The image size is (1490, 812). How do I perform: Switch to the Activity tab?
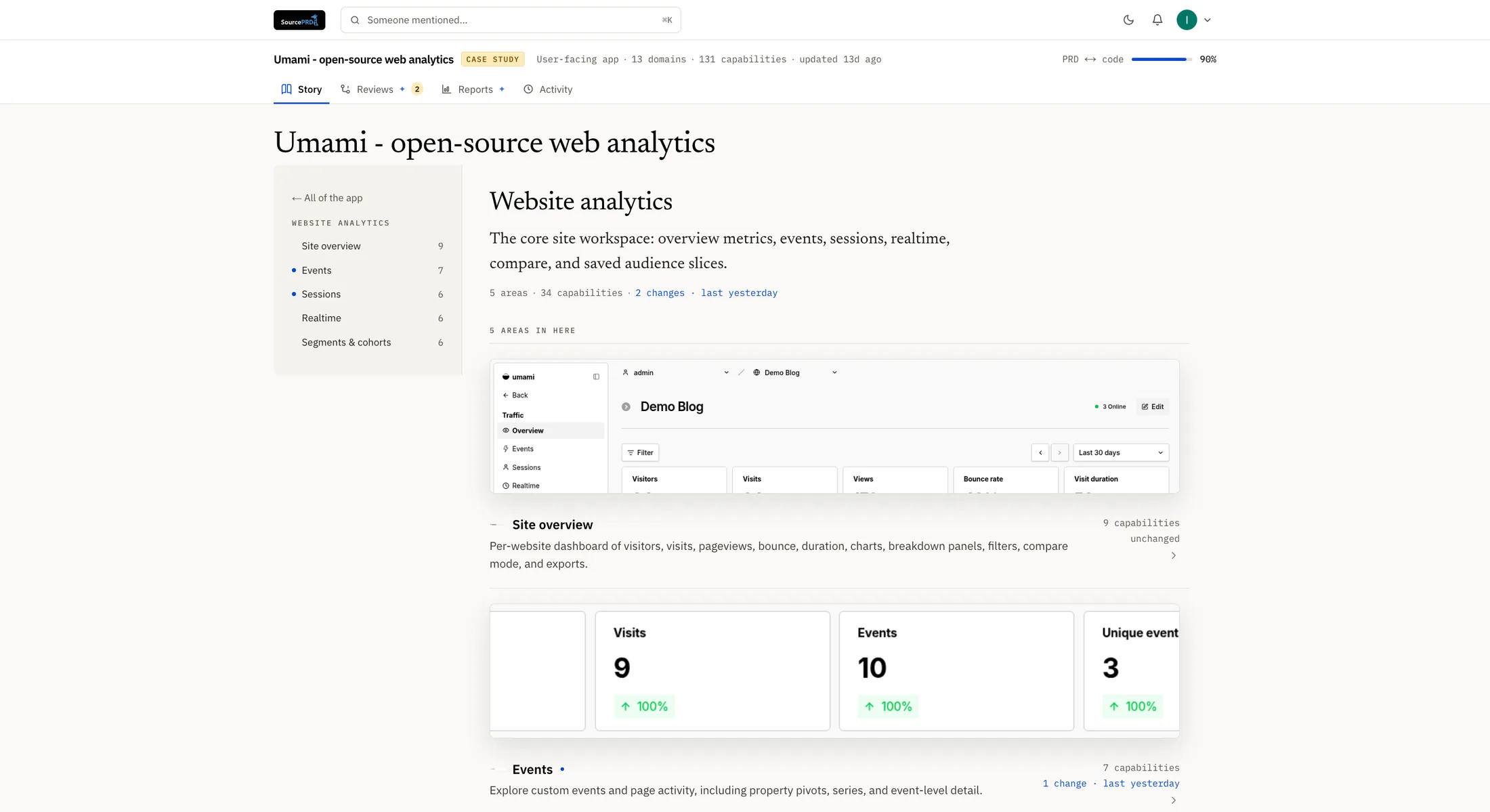[548, 89]
